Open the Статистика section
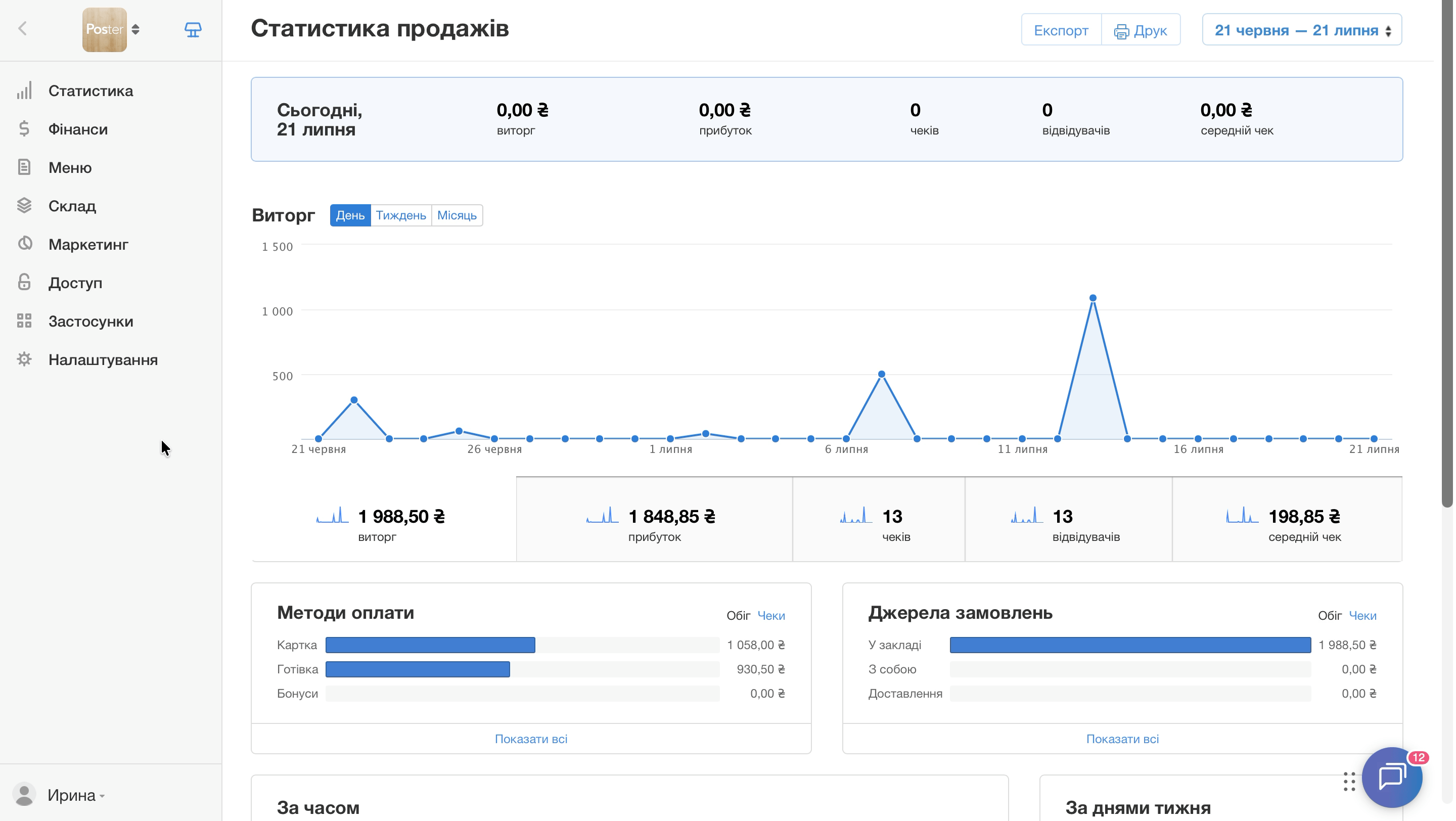Image resolution: width=1456 pixels, height=821 pixels. 90,90
